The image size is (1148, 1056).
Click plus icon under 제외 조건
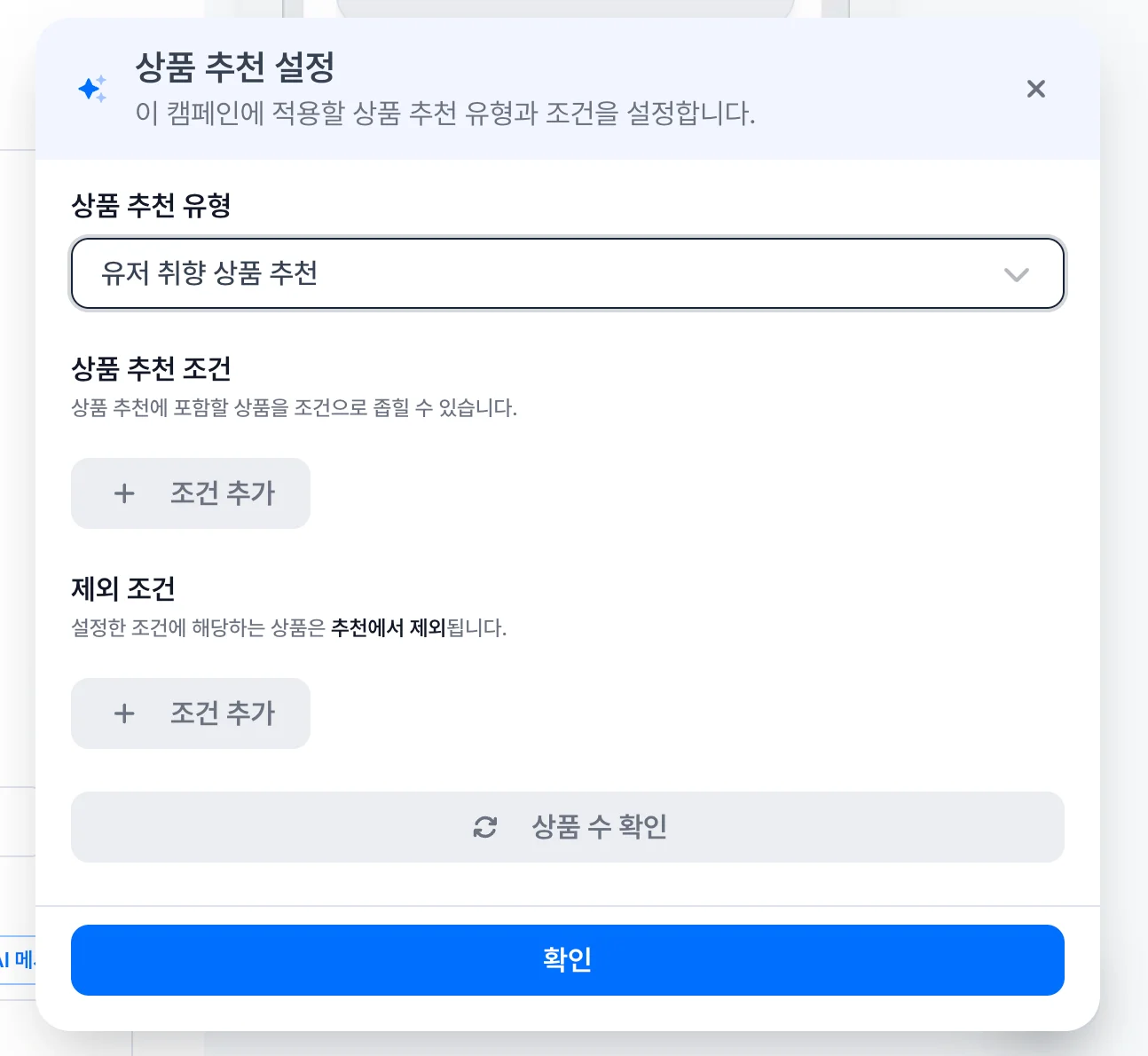(x=124, y=713)
